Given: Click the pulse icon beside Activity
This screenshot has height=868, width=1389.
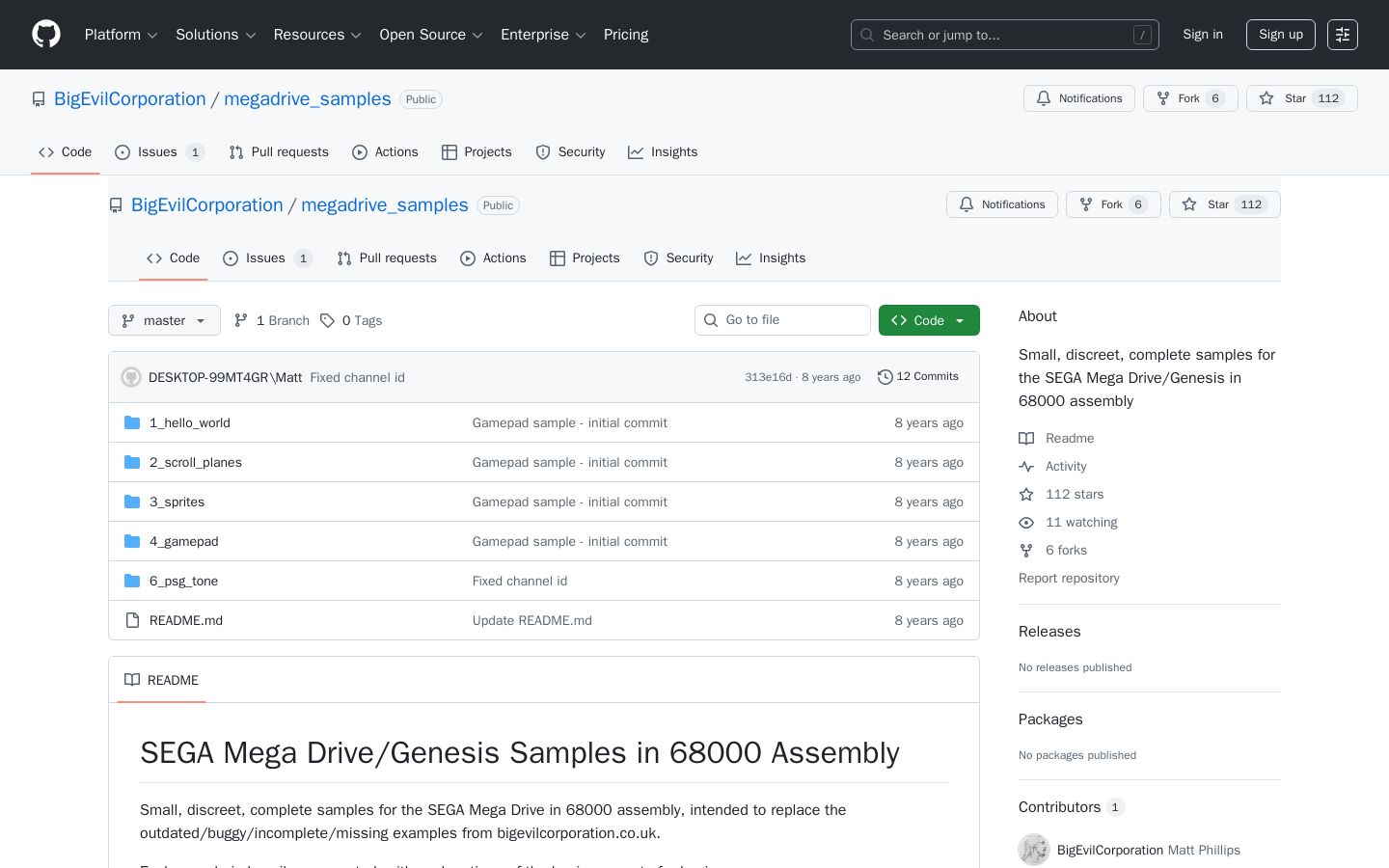Looking at the screenshot, I should coord(1026,466).
